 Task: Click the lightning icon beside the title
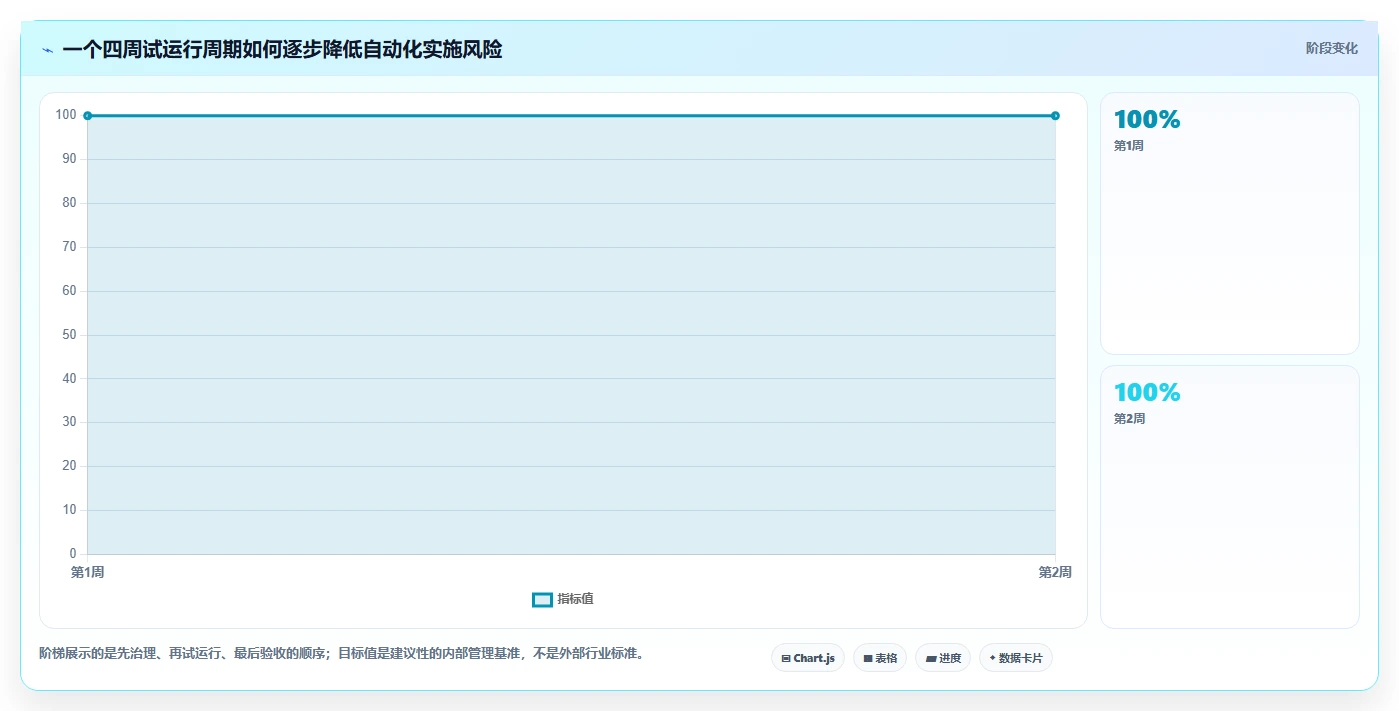click(x=47, y=50)
